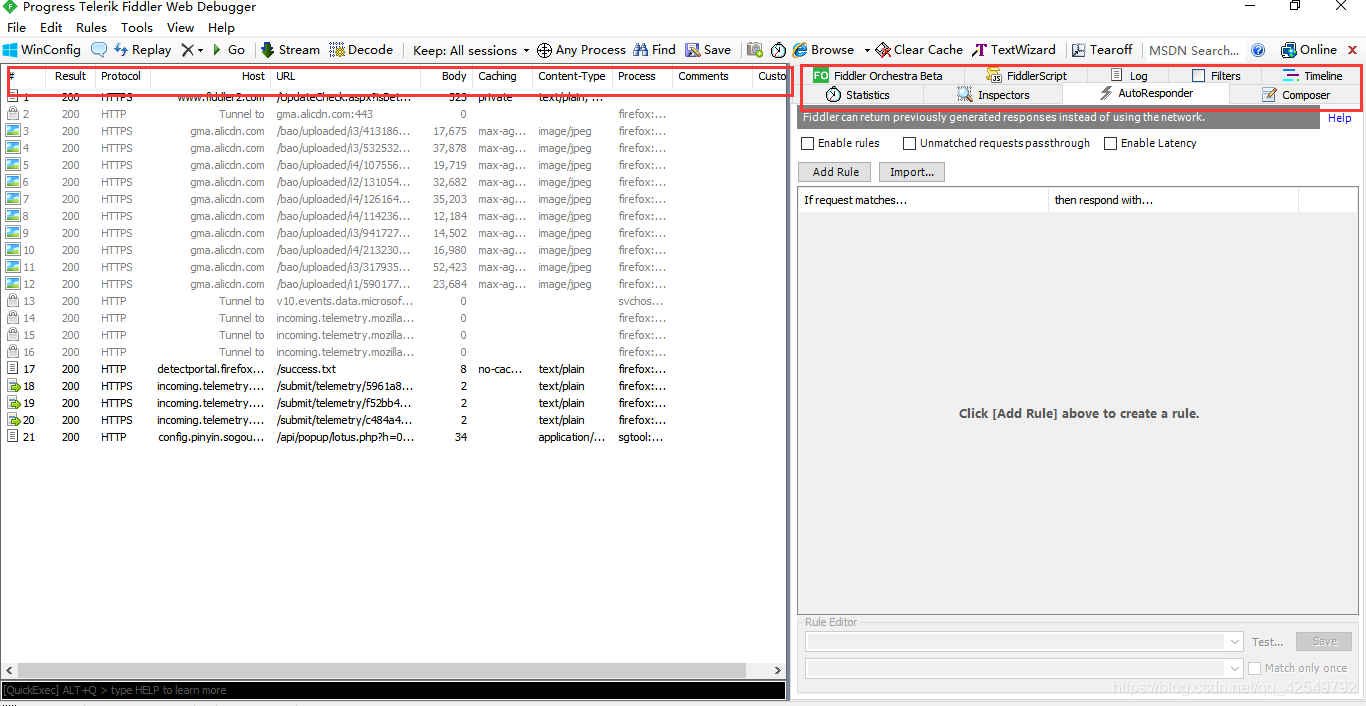Click the Add Rule button
Viewport: 1366px width, 706px height.
click(836, 172)
